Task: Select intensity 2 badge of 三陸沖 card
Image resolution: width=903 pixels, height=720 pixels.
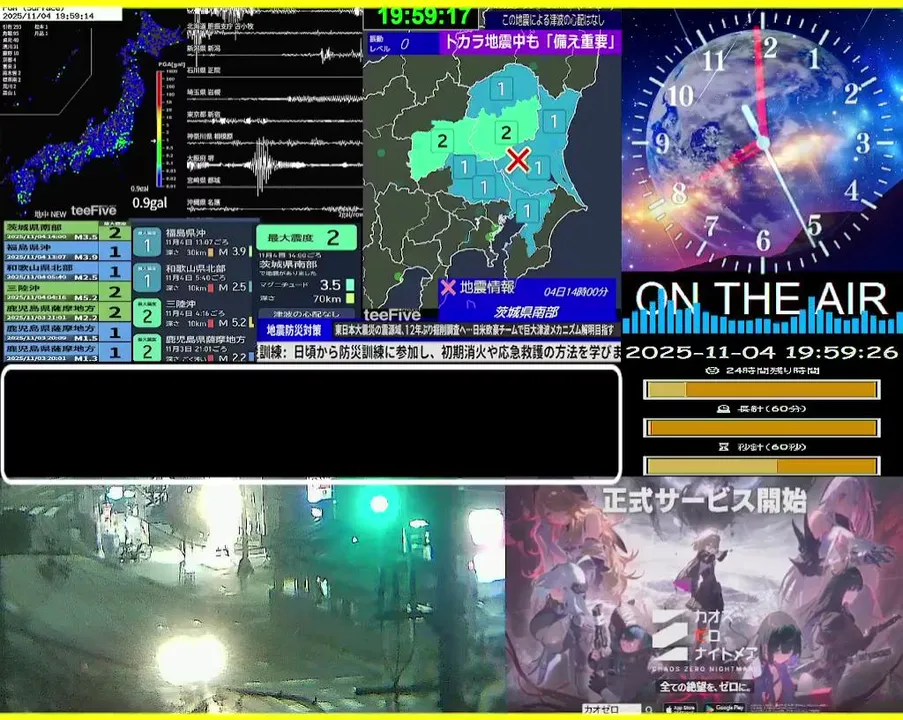Action: (x=147, y=314)
